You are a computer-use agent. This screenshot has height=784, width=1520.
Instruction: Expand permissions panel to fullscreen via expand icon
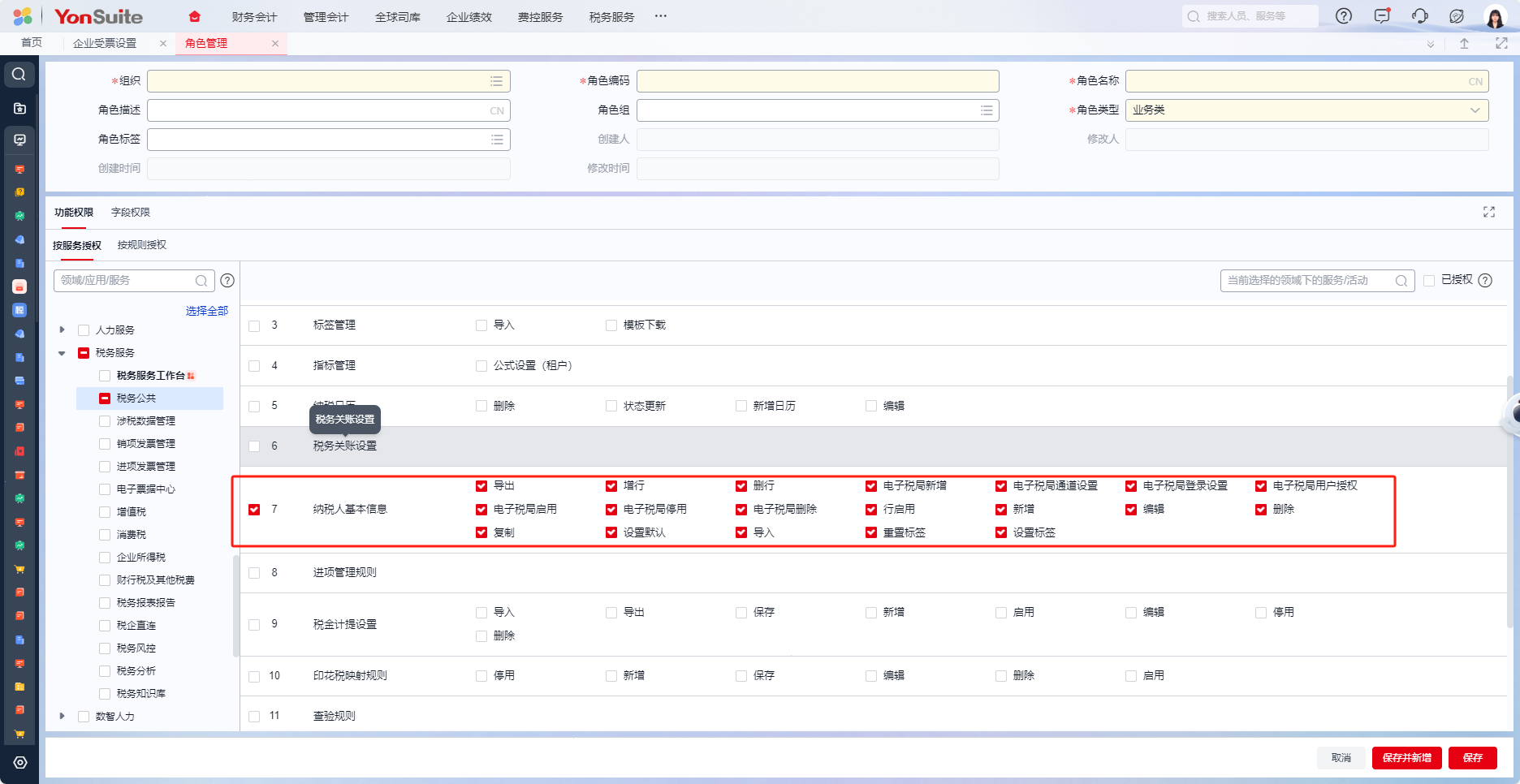(x=1488, y=212)
